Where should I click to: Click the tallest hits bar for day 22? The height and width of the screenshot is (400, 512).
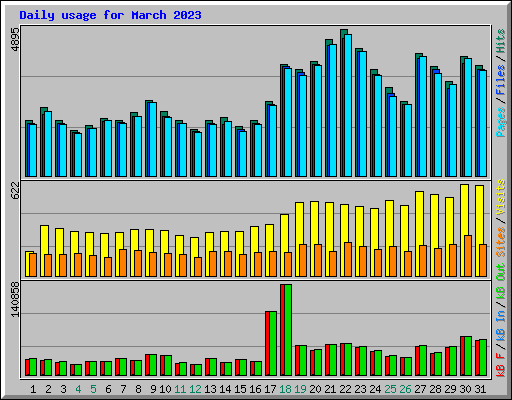point(344,32)
